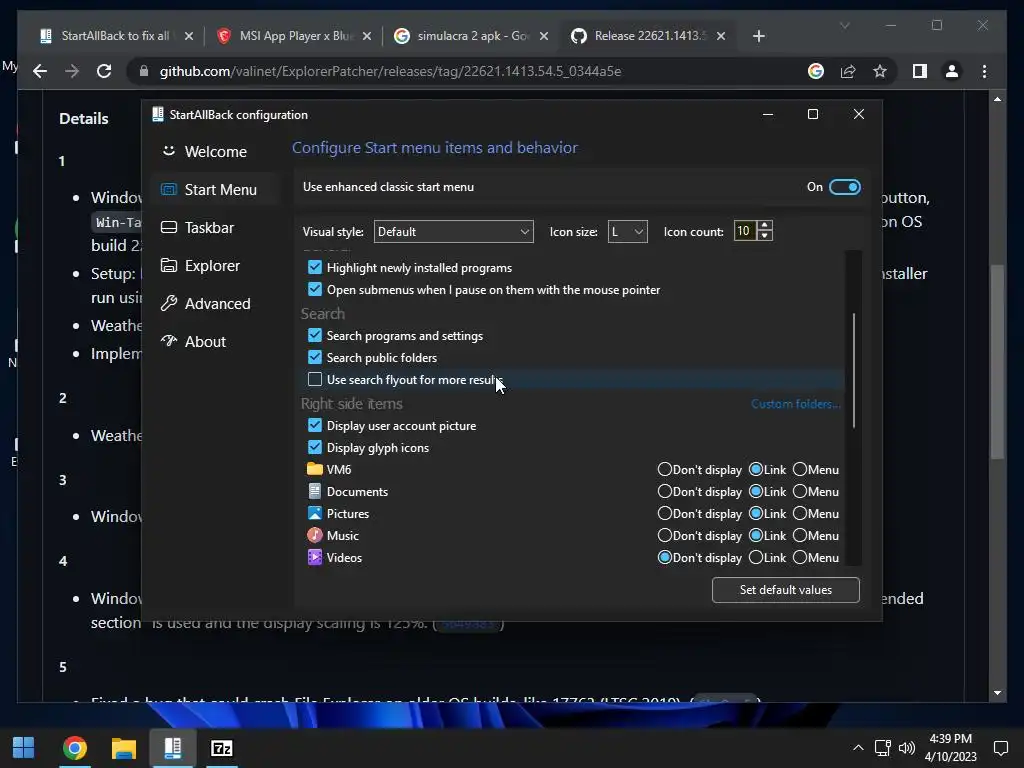Open 7-Zip from taskbar
Image resolution: width=1024 pixels, height=768 pixels.
(x=221, y=748)
